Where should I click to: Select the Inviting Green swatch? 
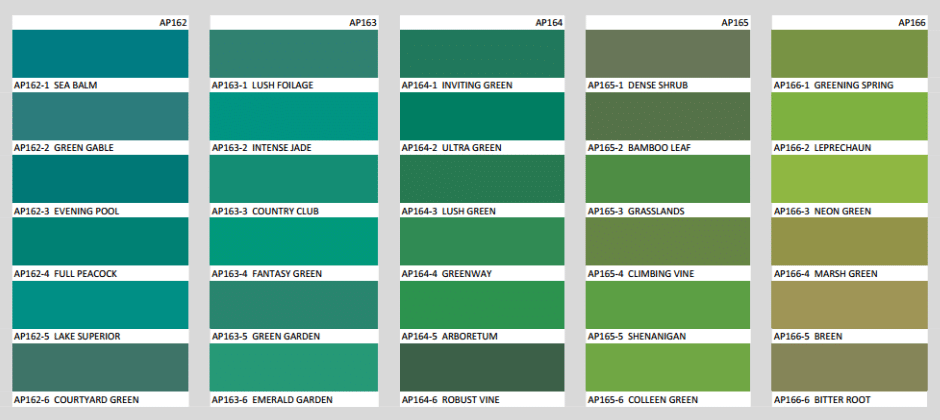(x=481, y=54)
